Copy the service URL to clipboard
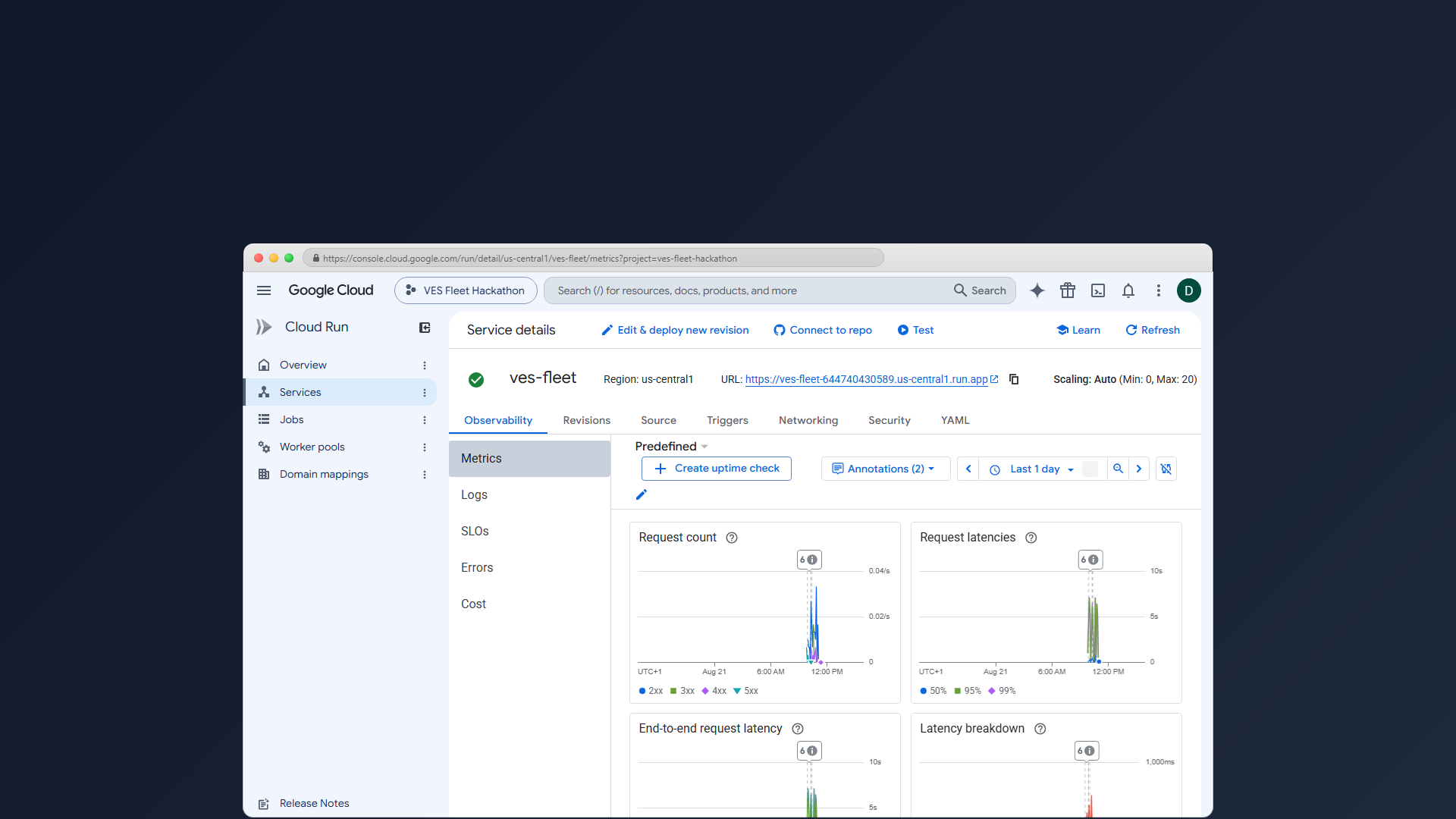This screenshot has height=819, width=1456. click(1014, 379)
